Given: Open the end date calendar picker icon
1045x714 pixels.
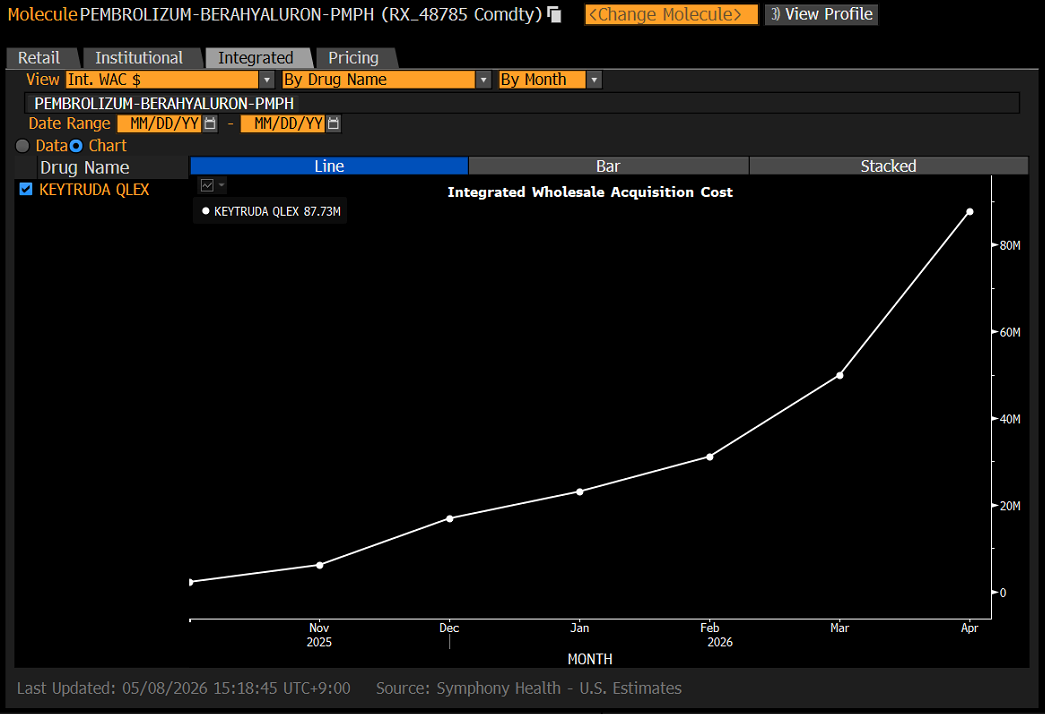Looking at the screenshot, I should [334, 123].
